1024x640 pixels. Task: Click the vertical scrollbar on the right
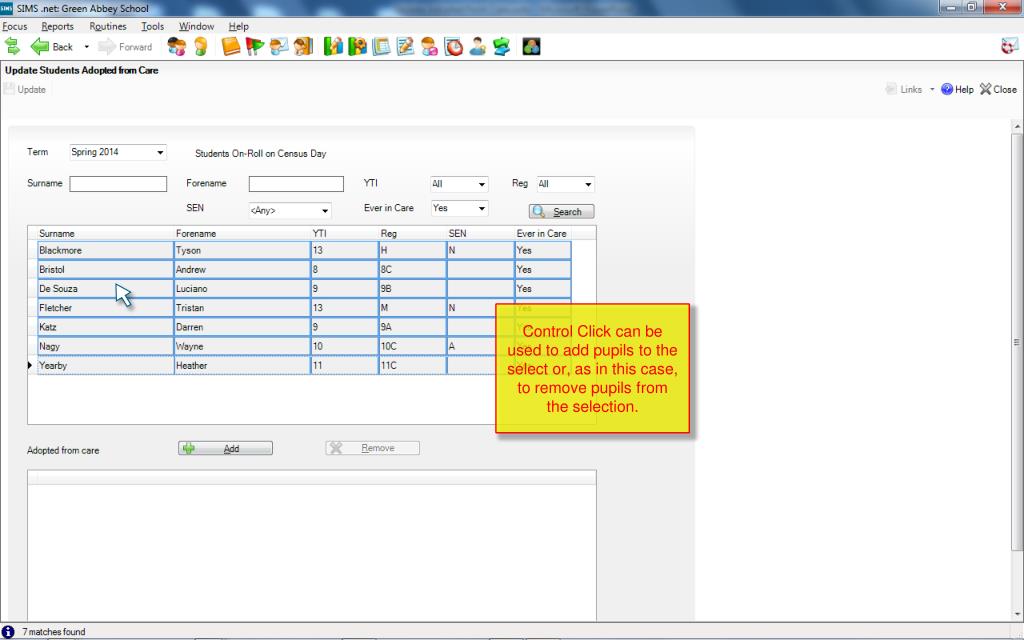click(x=1017, y=342)
